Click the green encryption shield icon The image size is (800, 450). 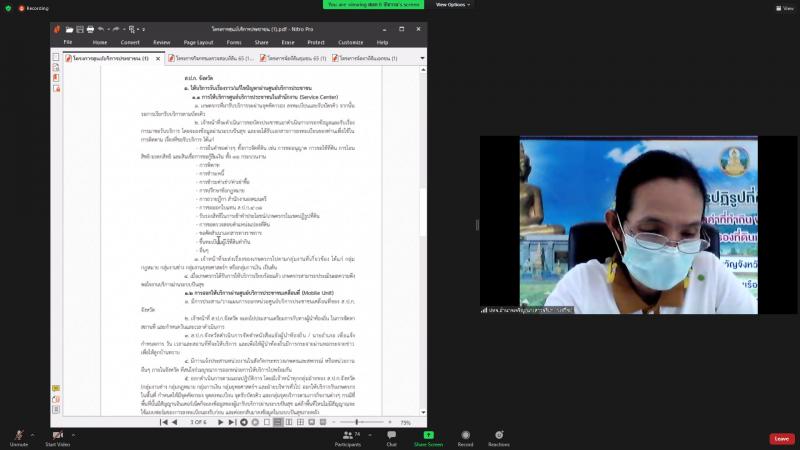coord(8,8)
